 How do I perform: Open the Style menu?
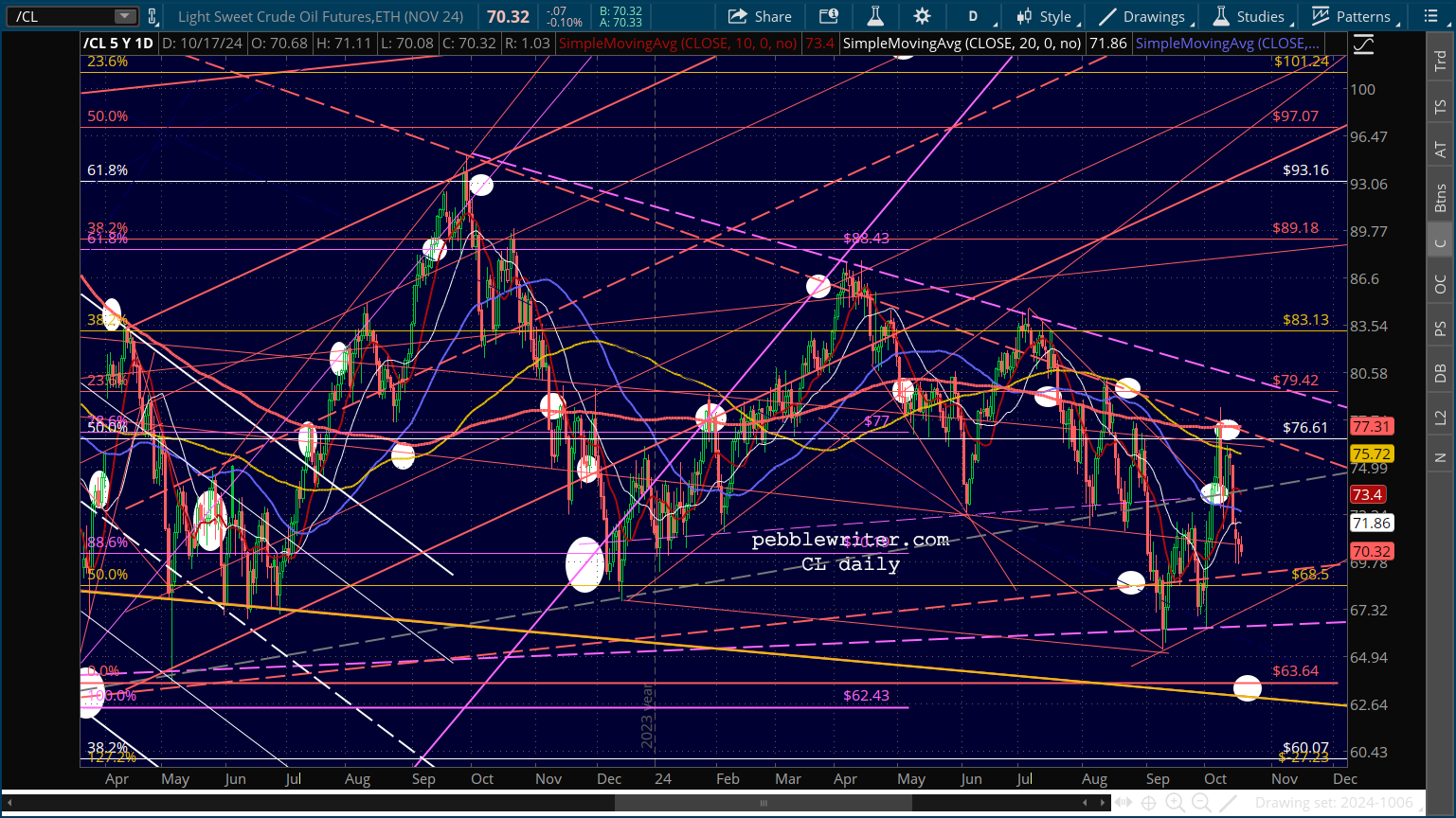click(1044, 16)
